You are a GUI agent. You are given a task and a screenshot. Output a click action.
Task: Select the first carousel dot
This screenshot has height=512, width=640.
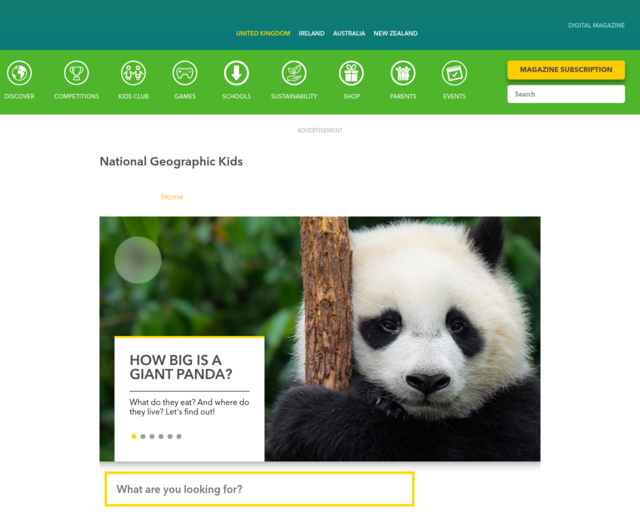click(134, 436)
